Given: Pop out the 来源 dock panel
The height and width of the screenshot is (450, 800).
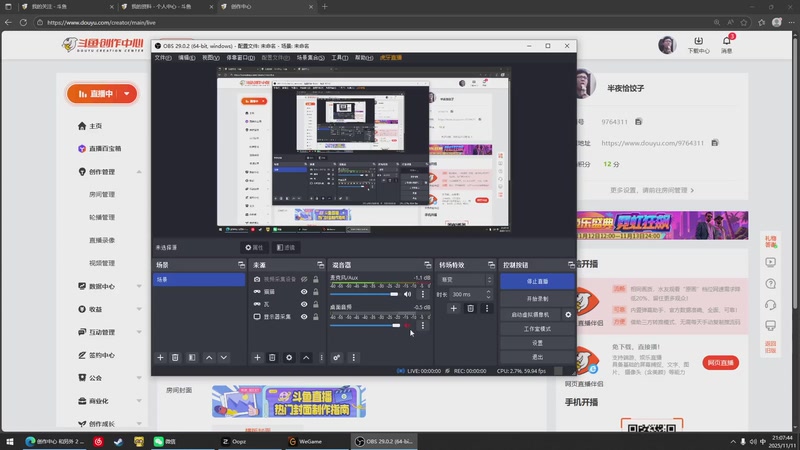Looking at the screenshot, I should tap(320, 265).
